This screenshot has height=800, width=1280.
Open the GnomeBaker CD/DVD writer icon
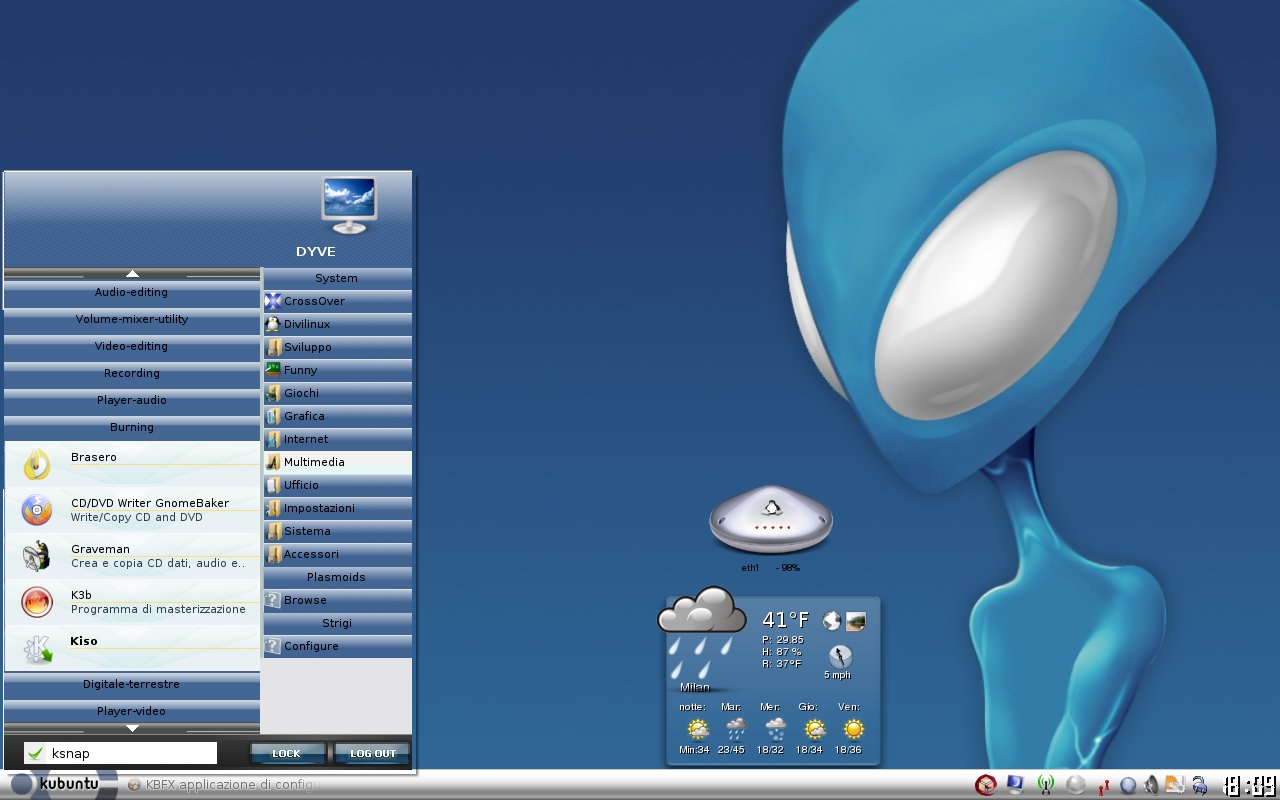tap(37, 510)
